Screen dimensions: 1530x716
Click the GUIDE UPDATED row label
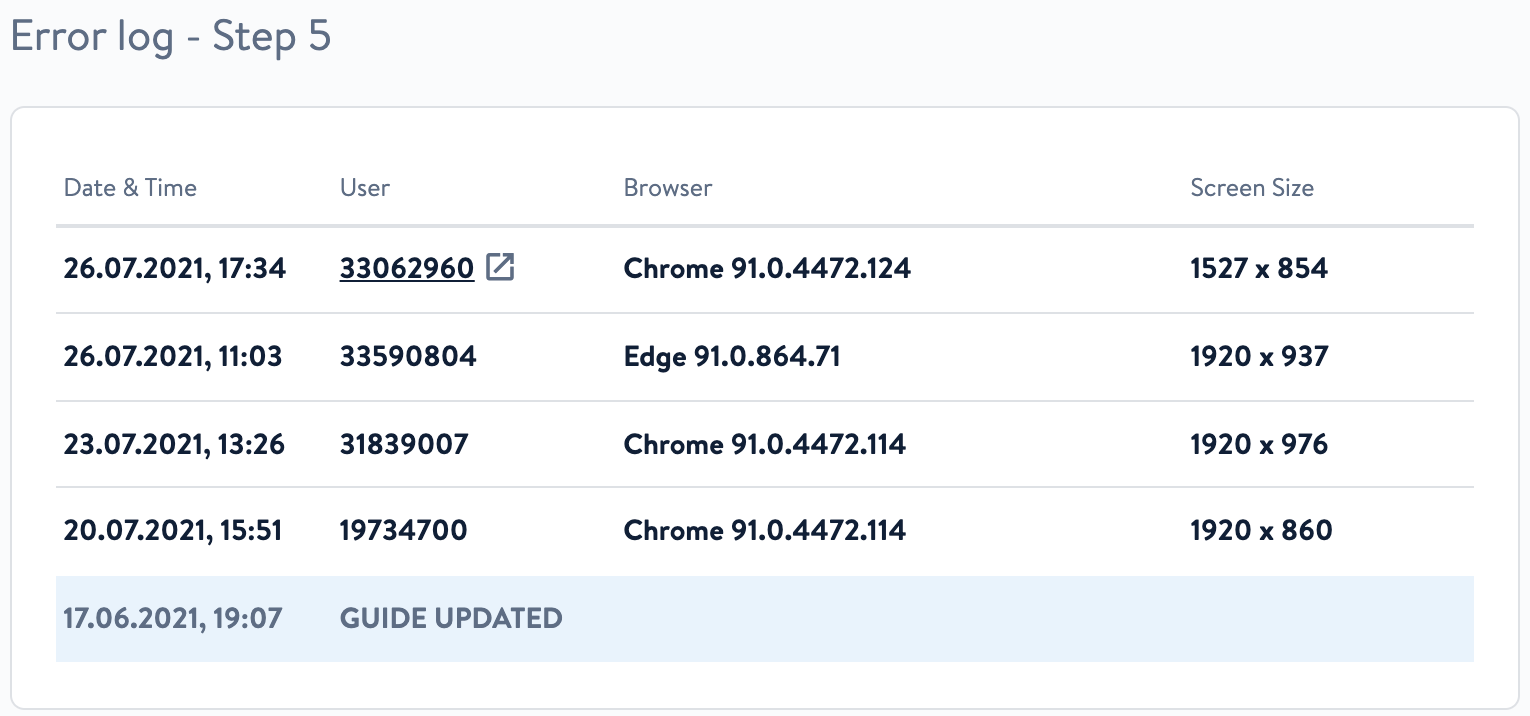pos(451,618)
